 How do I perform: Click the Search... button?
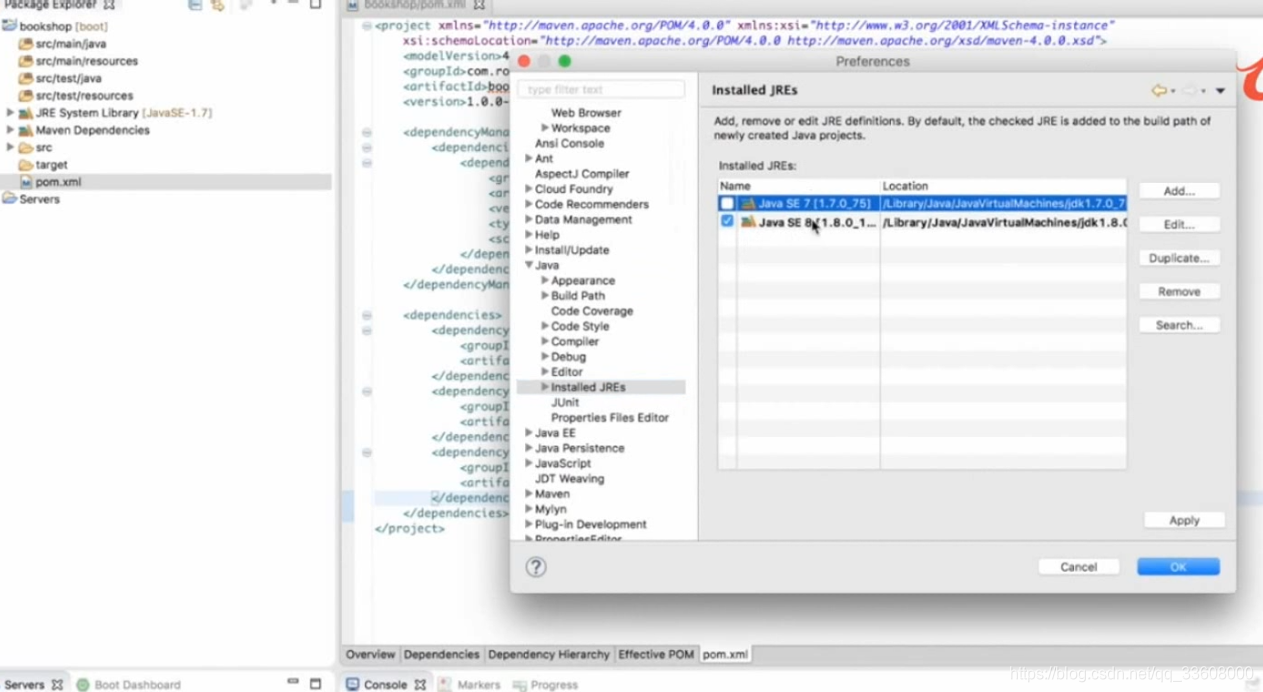tap(1179, 325)
